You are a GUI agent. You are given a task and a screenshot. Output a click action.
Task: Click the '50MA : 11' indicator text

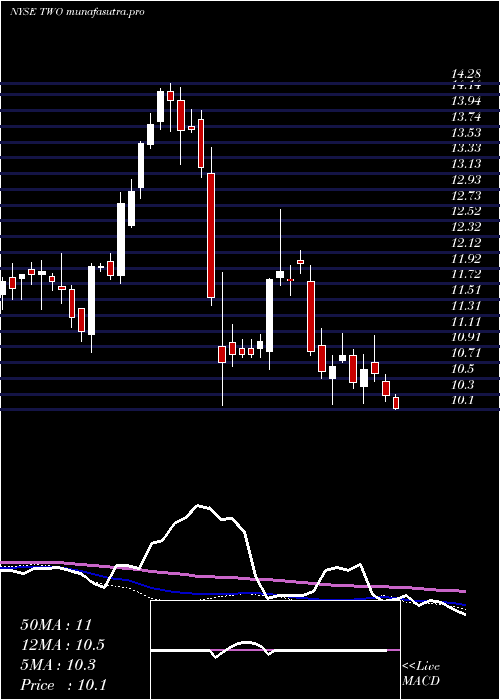[56, 625]
